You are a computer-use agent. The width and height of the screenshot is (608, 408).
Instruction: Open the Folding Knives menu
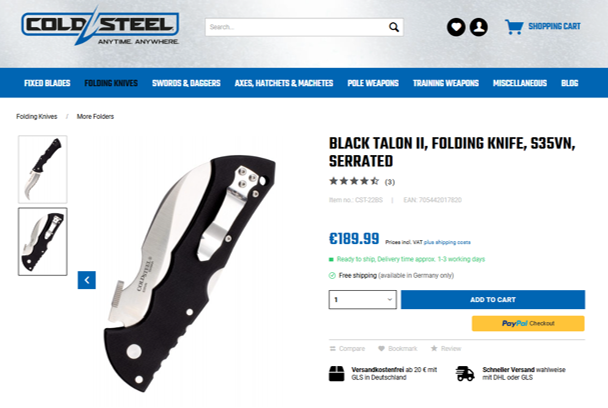(x=111, y=83)
